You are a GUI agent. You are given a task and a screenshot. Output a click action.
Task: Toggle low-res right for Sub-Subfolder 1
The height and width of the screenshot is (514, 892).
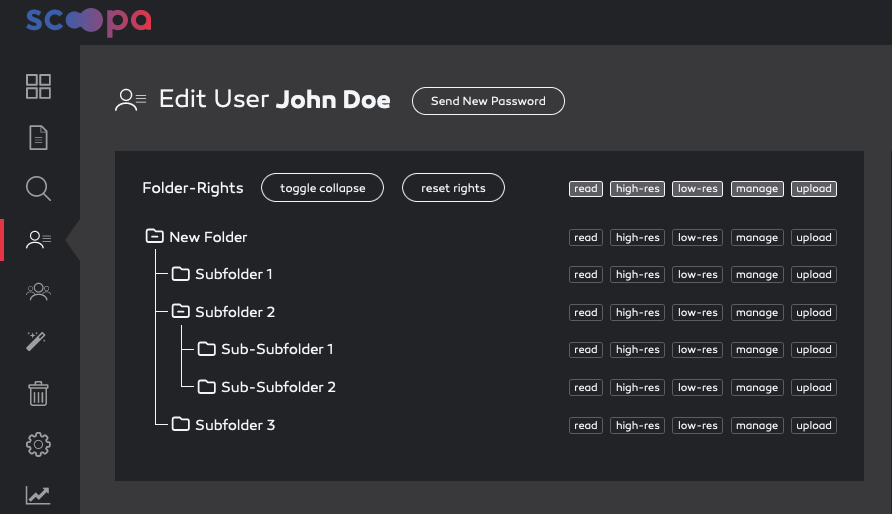pyautogui.click(x=697, y=350)
